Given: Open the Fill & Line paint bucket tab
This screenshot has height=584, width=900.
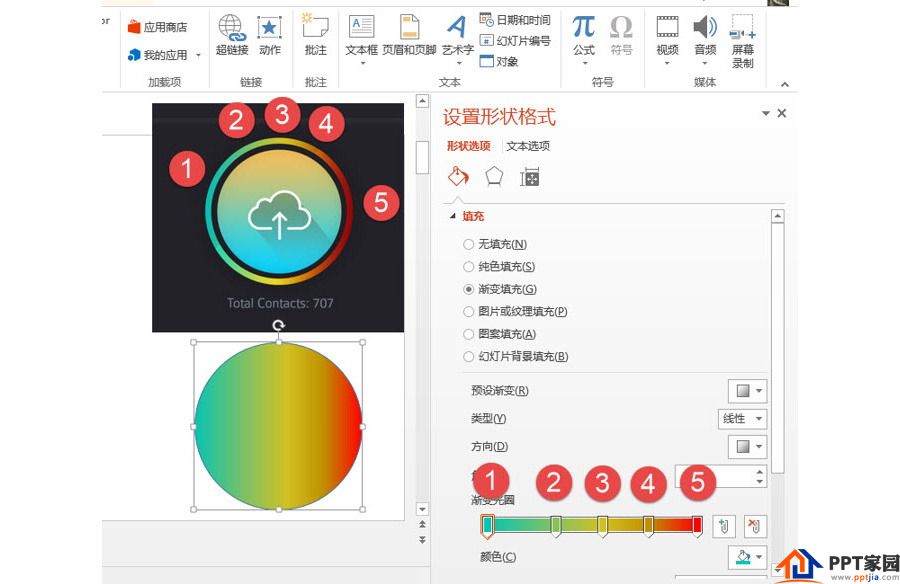Looking at the screenshot, I should point(458,176).
